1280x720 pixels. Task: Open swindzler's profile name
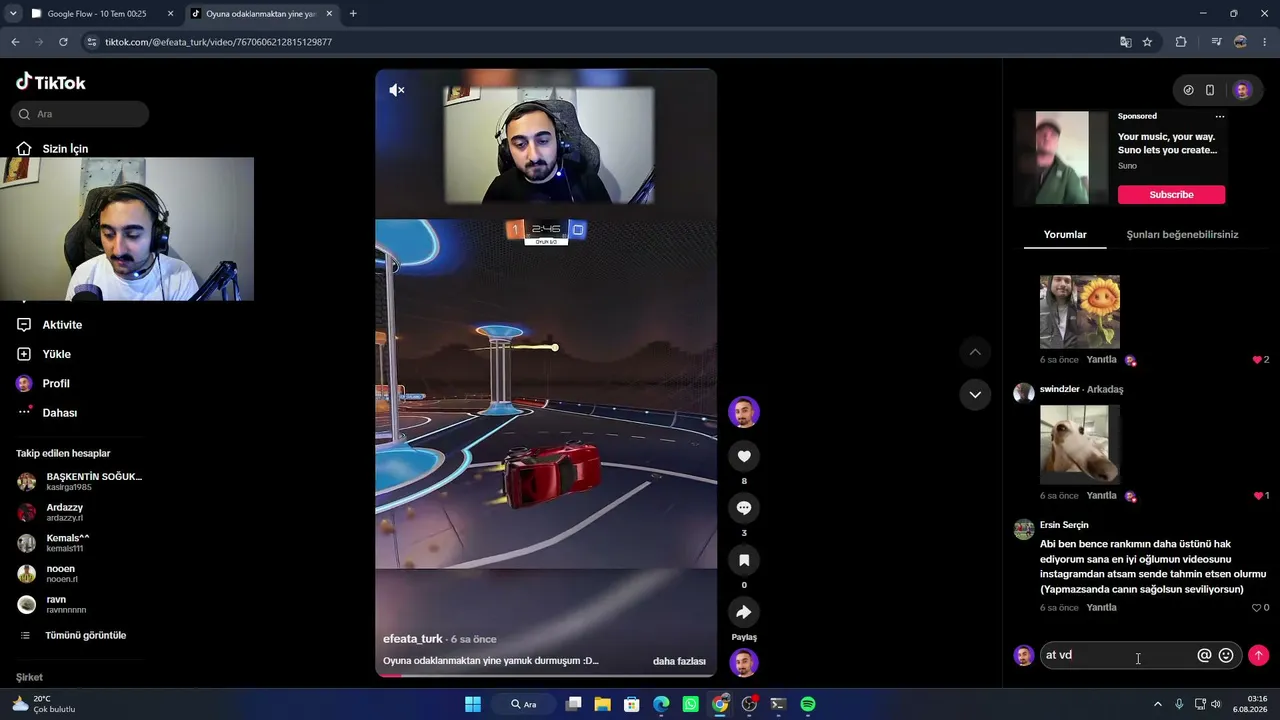point(1059,389)
